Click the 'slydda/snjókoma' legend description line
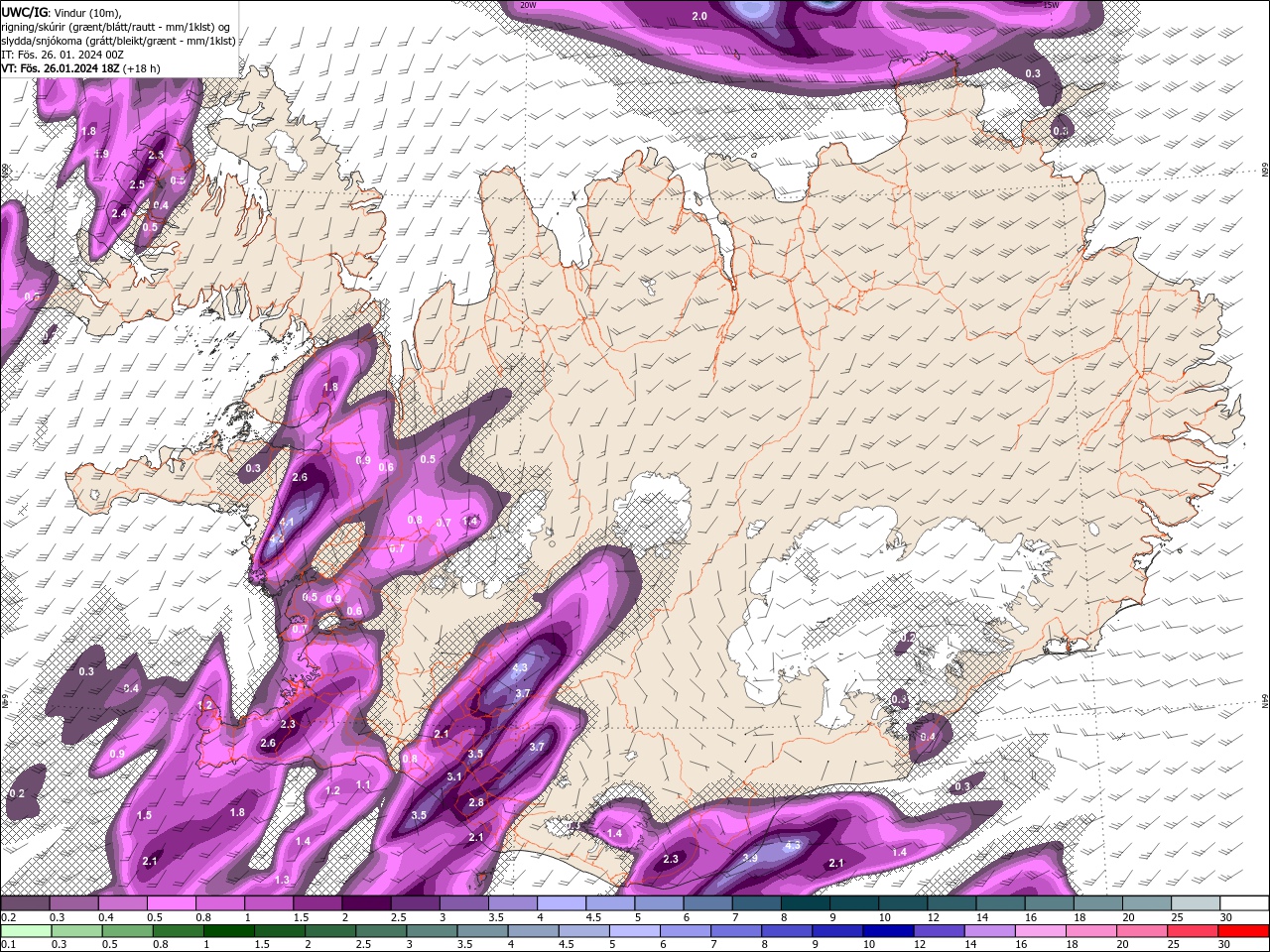Screen dimensions: 1270x952 tap(119, 41)
